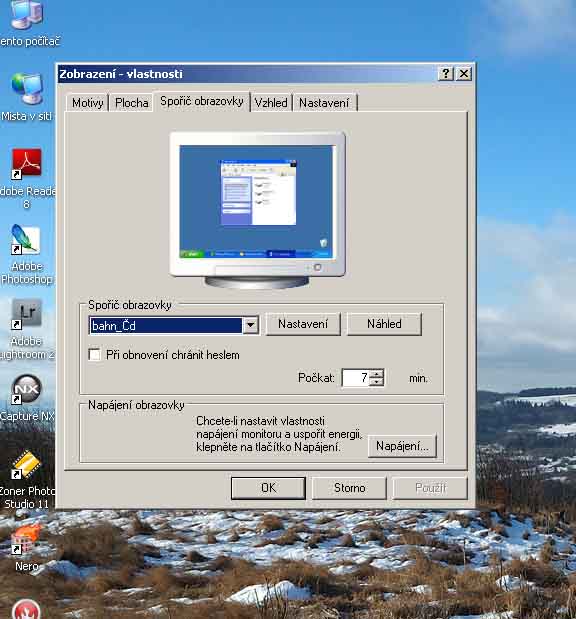576x619 pixels.
Task: Select the Adobe Photoshop desktop shortcut
Action: [26, 239]
